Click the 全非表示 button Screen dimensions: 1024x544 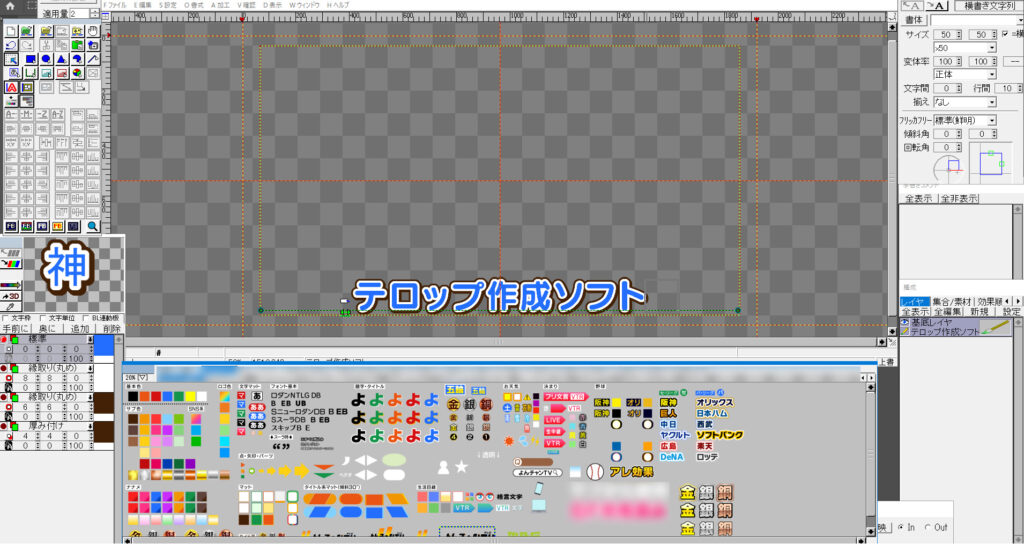[x=959, y=199]
